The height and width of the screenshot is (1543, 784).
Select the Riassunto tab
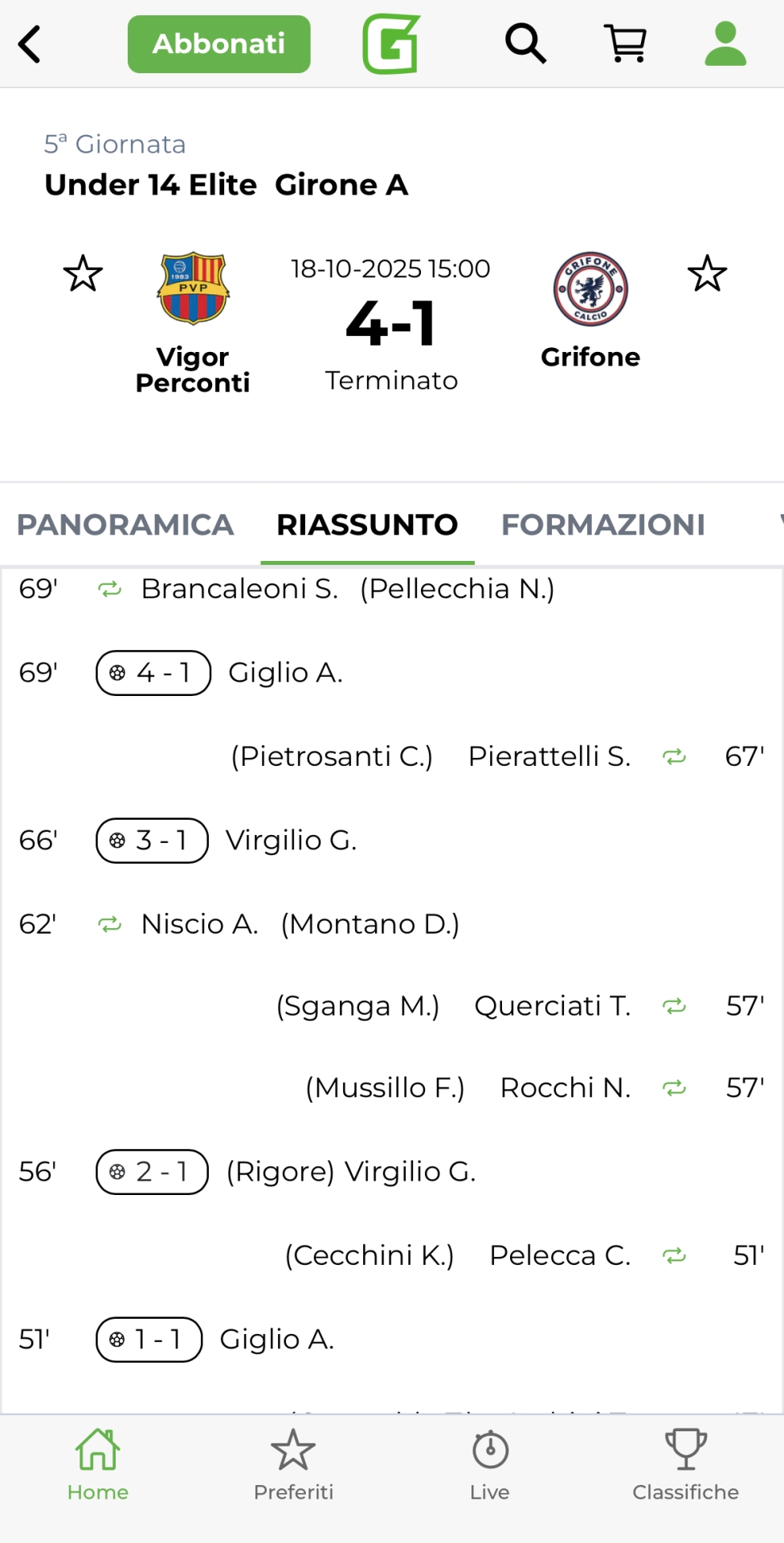coord(367,525)
